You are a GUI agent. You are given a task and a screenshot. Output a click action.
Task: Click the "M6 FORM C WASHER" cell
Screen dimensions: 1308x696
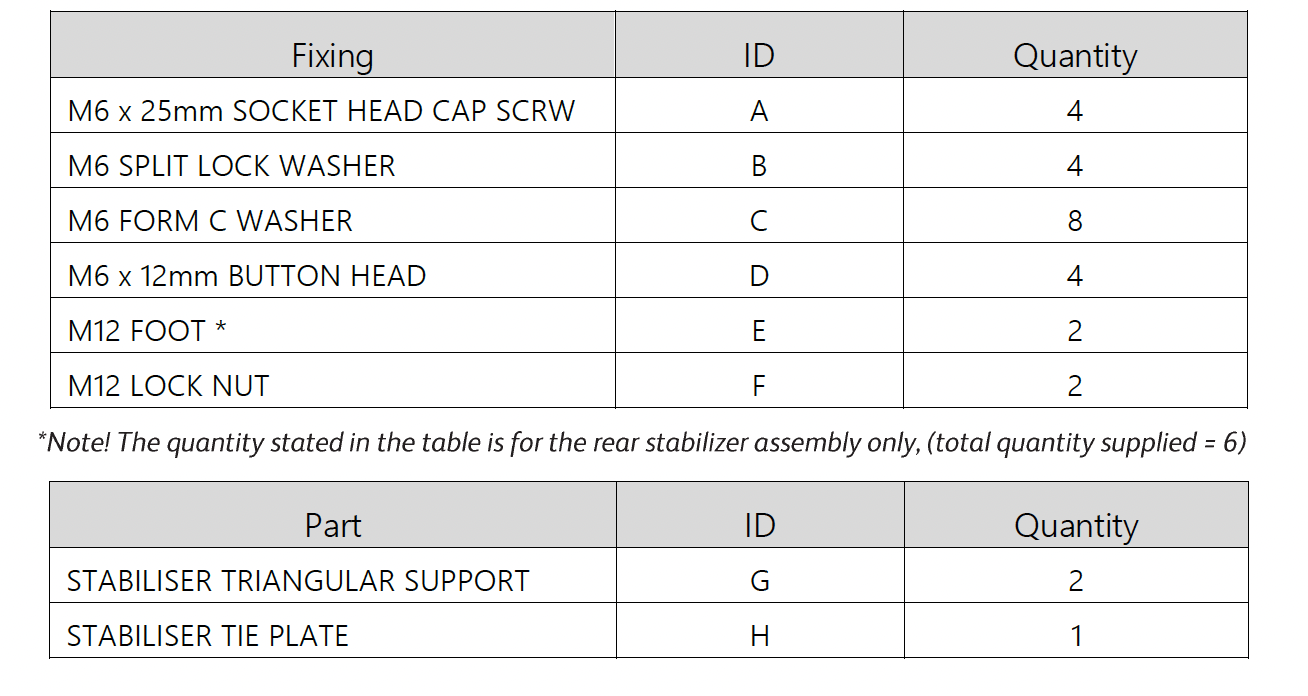(210, 221)
